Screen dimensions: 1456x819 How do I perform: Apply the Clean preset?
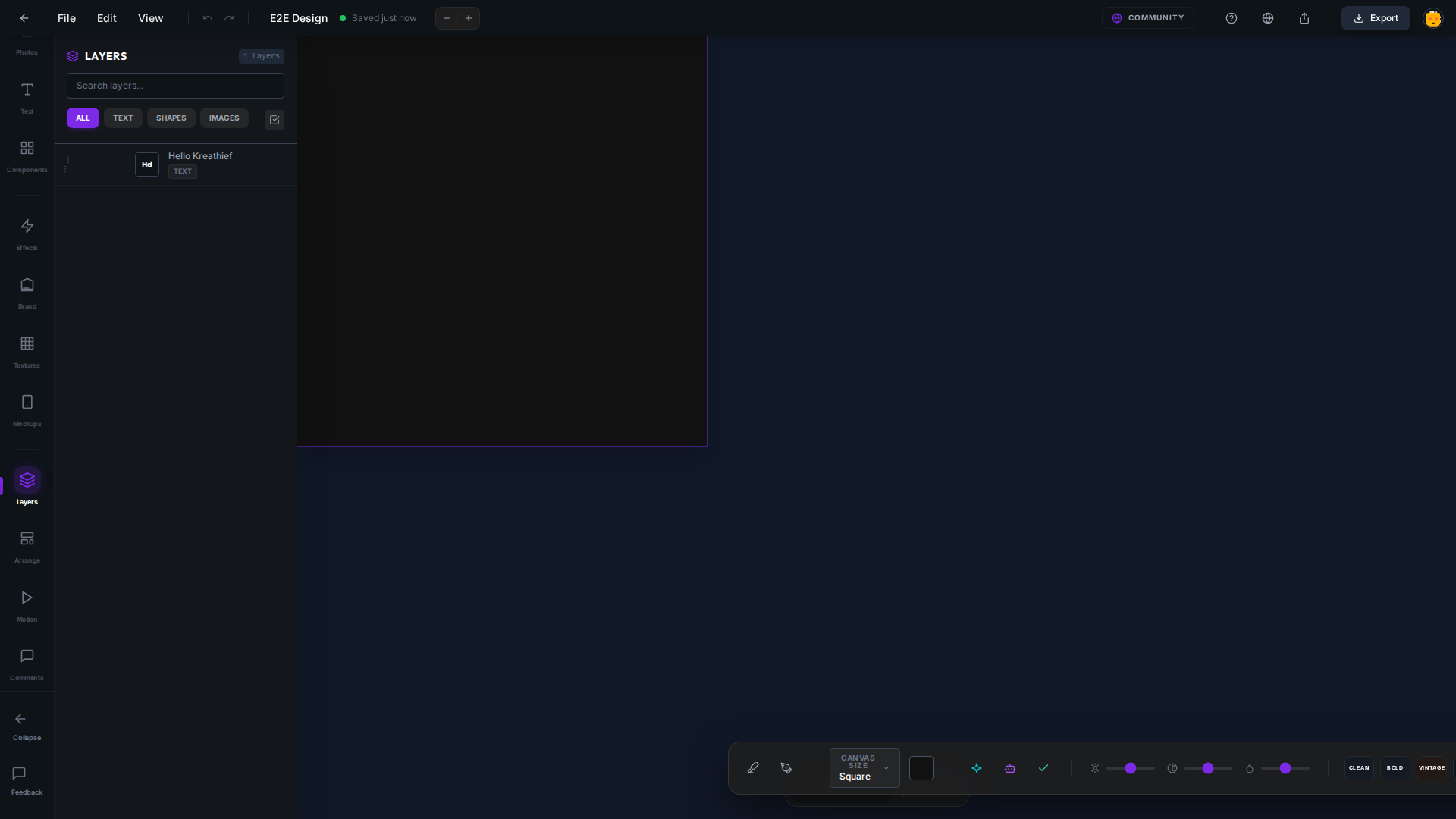tap(1359, 768)
